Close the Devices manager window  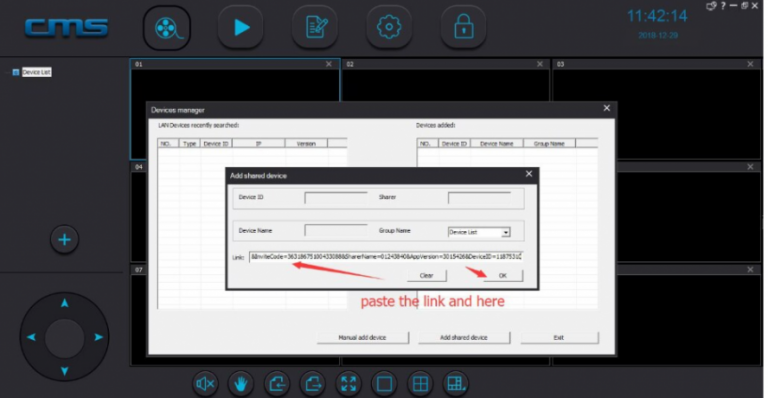click(607, 108)
